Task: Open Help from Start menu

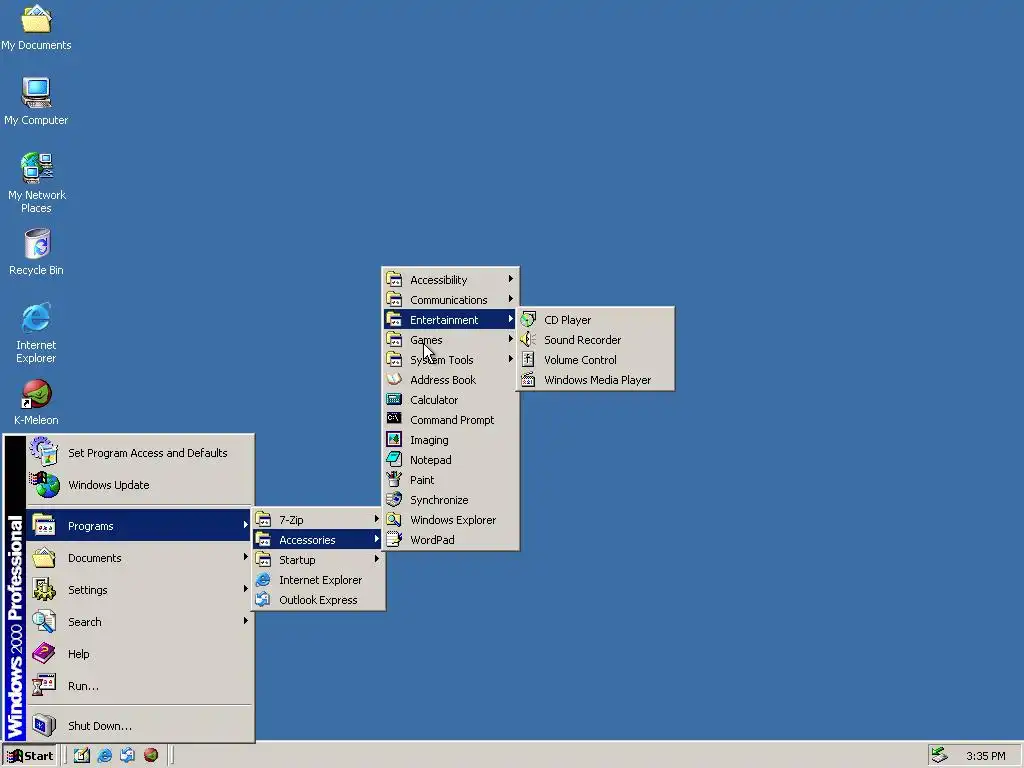Action: [139, 654]
